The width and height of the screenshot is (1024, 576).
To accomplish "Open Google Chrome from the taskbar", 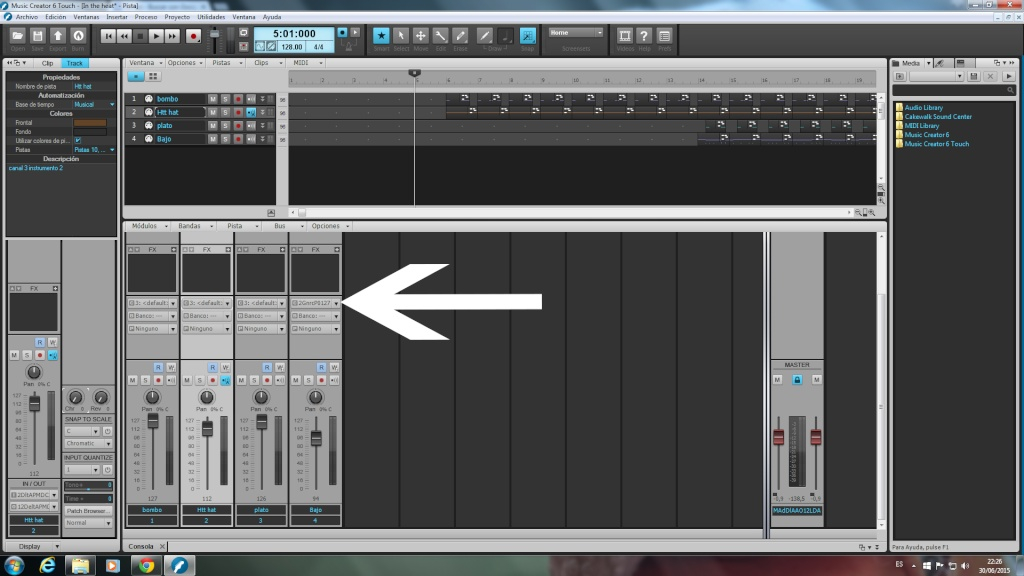I will click(x=146, y=566).
